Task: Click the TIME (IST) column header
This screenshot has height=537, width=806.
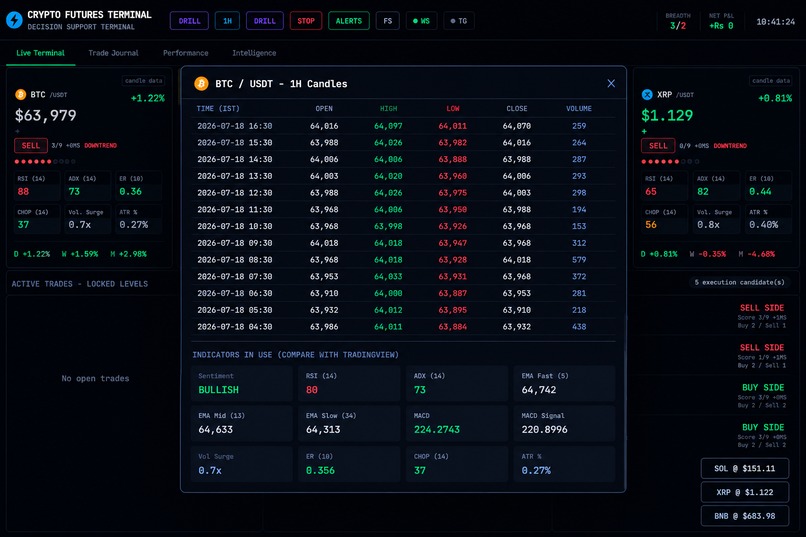Action: tap(218, 108)
